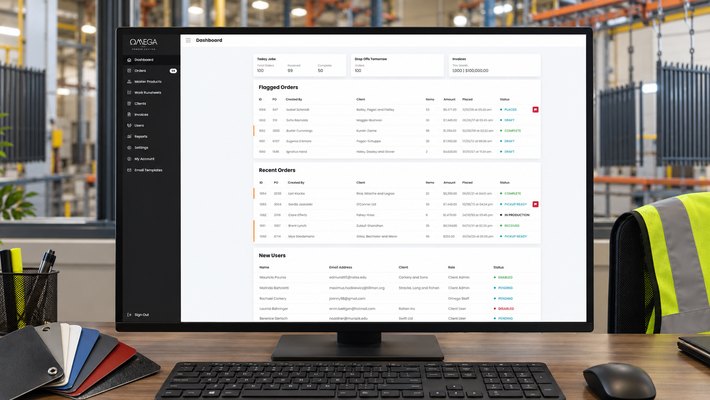Click the DISABLED status user row
This screenshot has width=710, height=400.
(397, 309)
